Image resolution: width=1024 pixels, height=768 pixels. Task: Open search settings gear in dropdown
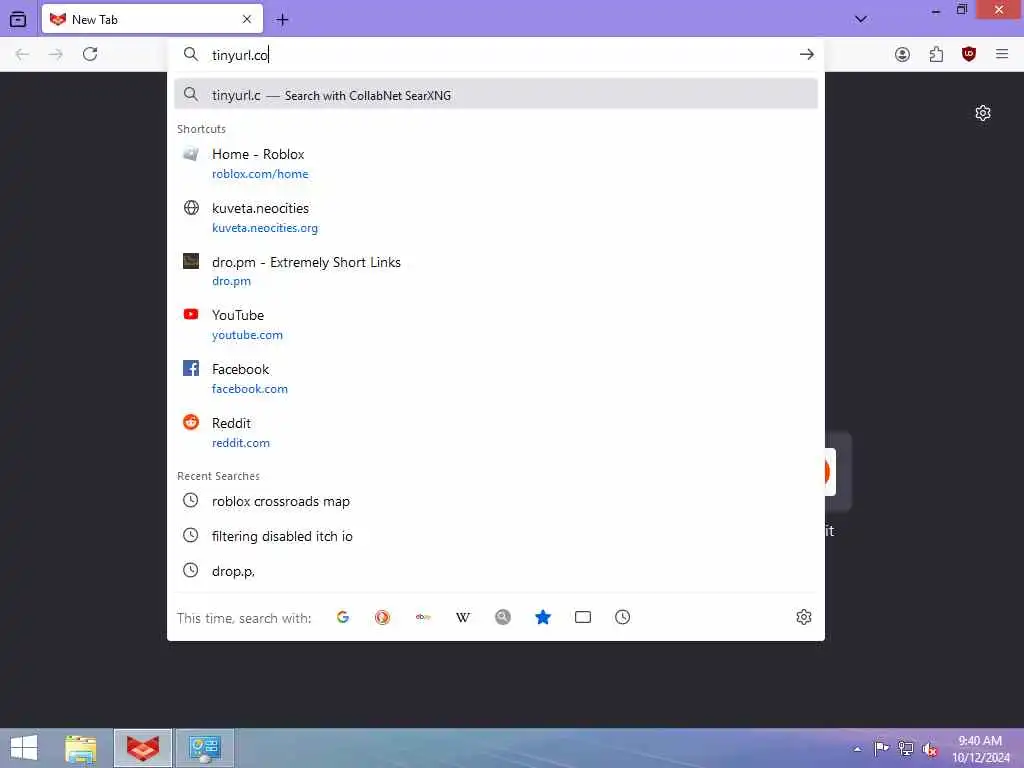coord(804,617)
